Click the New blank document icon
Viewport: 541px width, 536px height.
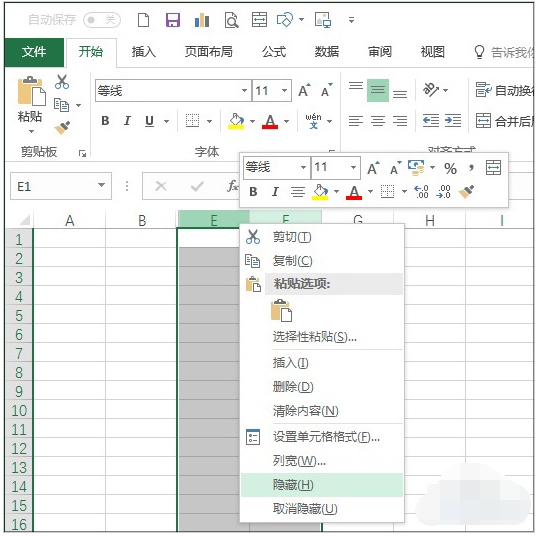click(144, 20)
